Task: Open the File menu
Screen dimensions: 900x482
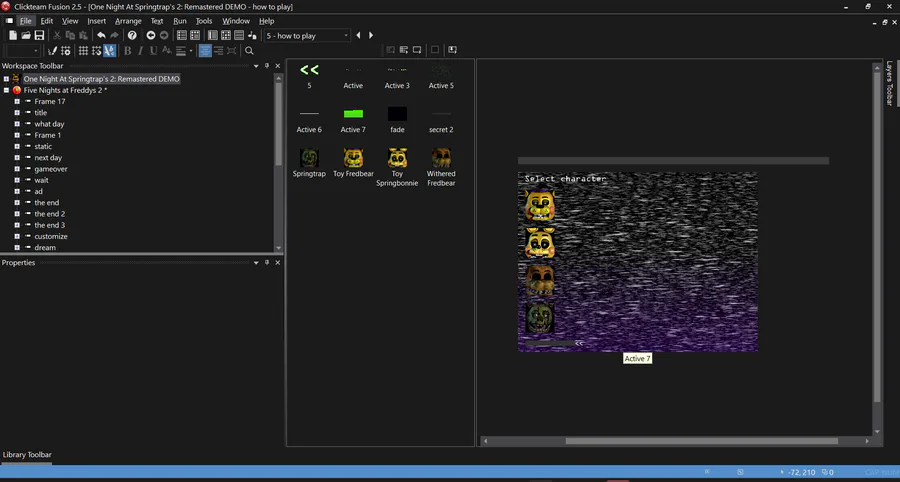Action: point(26,21)
